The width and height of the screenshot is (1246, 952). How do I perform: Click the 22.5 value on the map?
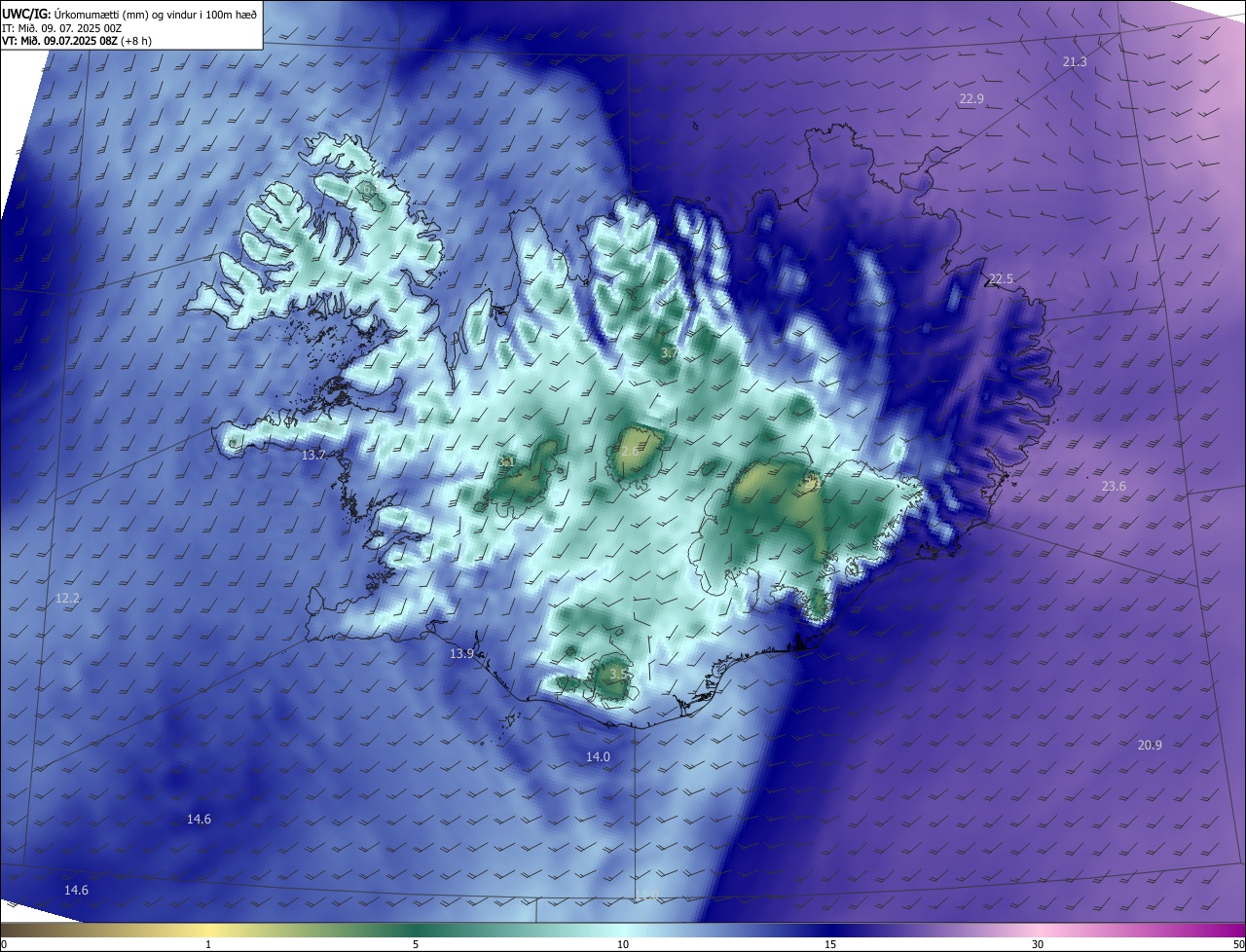(x=1001, y=279)
